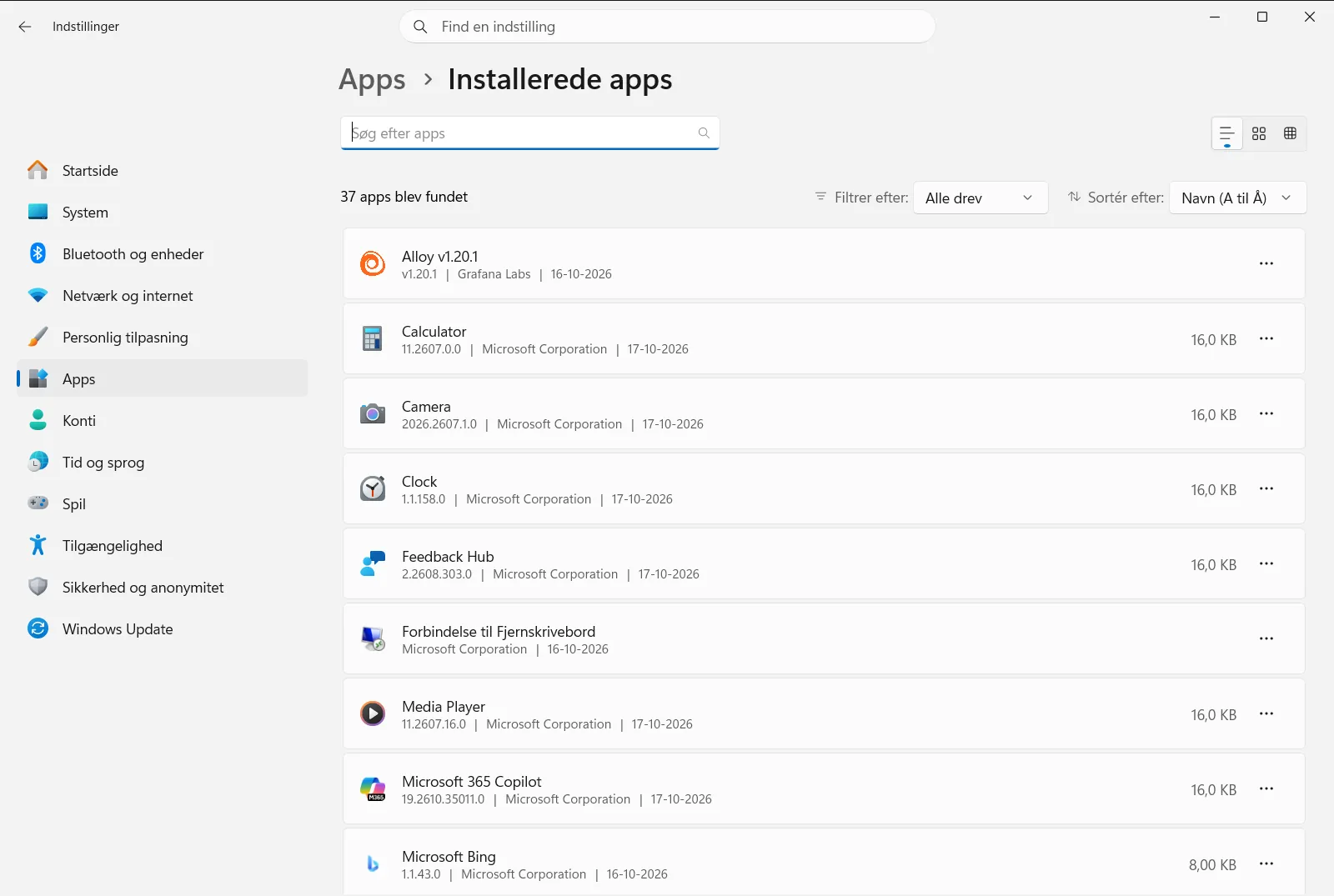Click the Media Player app name
The width and height of the screenshot is (1334, 896).
coord(443,707)
